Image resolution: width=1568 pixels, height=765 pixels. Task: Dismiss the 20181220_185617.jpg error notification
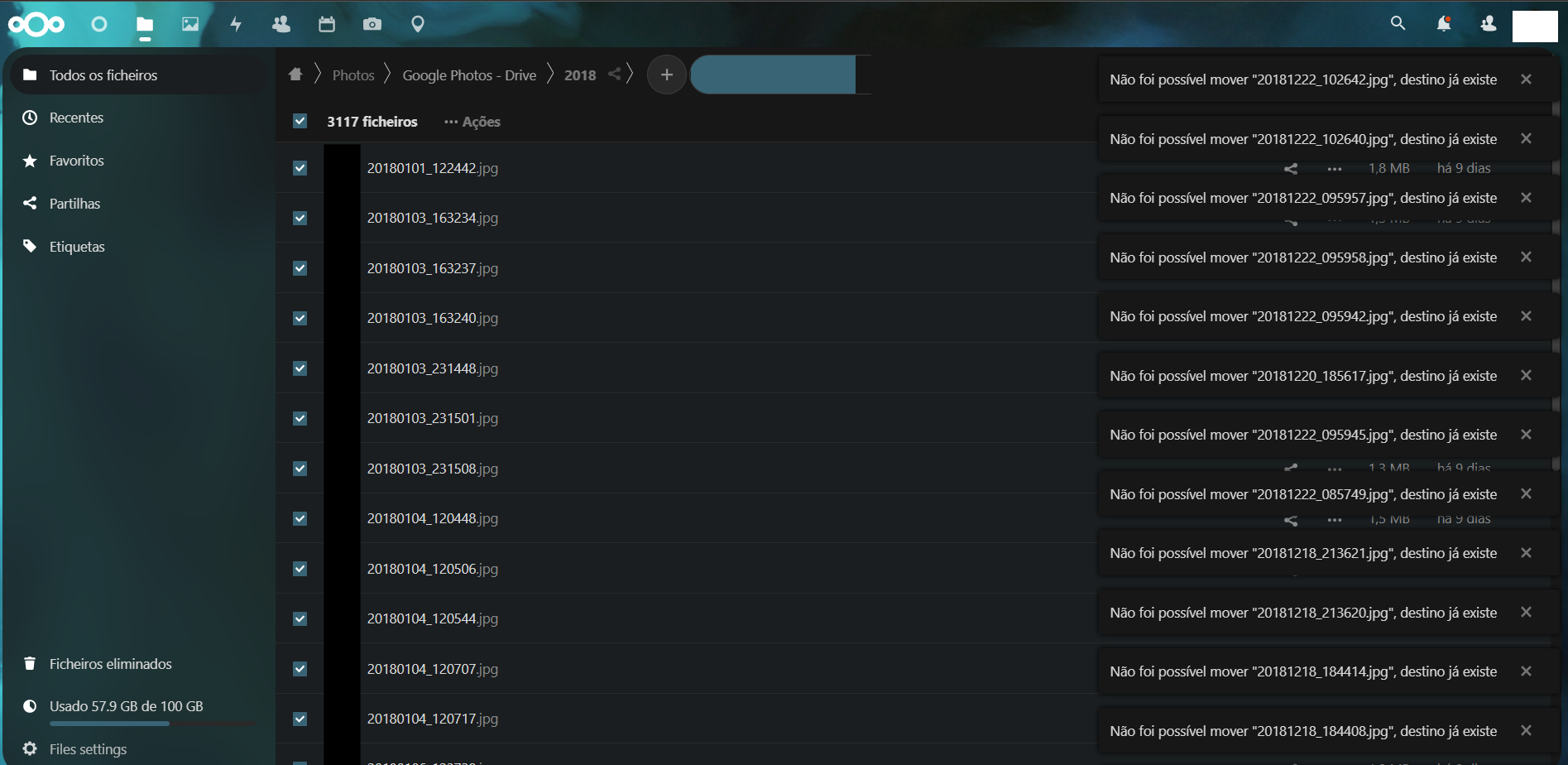pos(1526,376)
